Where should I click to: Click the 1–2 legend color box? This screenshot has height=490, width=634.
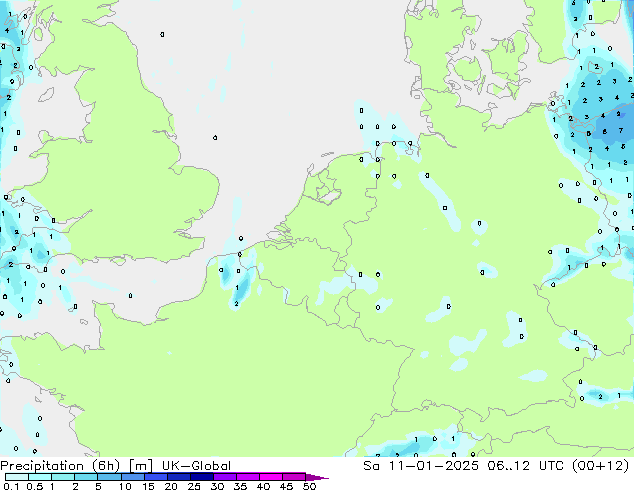click(63, 477)
